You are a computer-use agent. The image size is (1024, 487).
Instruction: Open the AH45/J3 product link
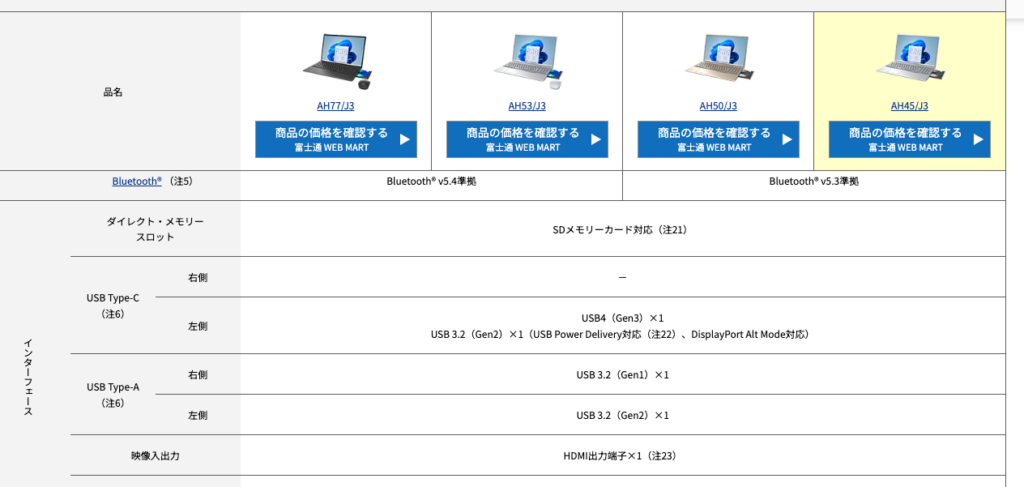(910, 106)
